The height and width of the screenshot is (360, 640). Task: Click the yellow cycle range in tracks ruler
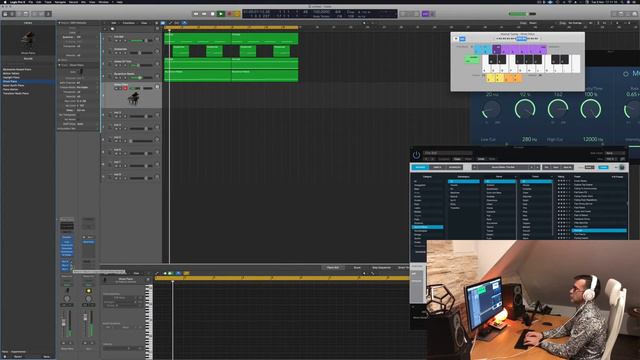(x=231, y=27)
